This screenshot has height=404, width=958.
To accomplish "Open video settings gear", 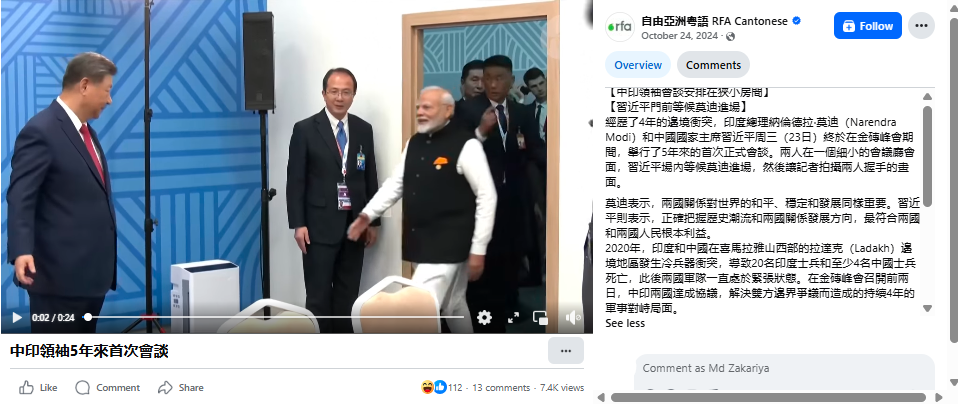I will [484, 317].
